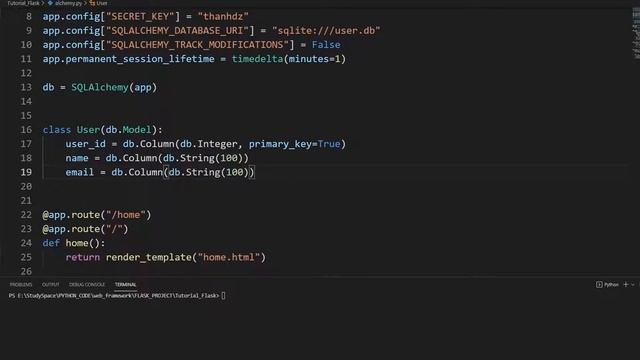Click the "sqlite:///user.db" string
640x360 pixels.
tap(326, 31)
